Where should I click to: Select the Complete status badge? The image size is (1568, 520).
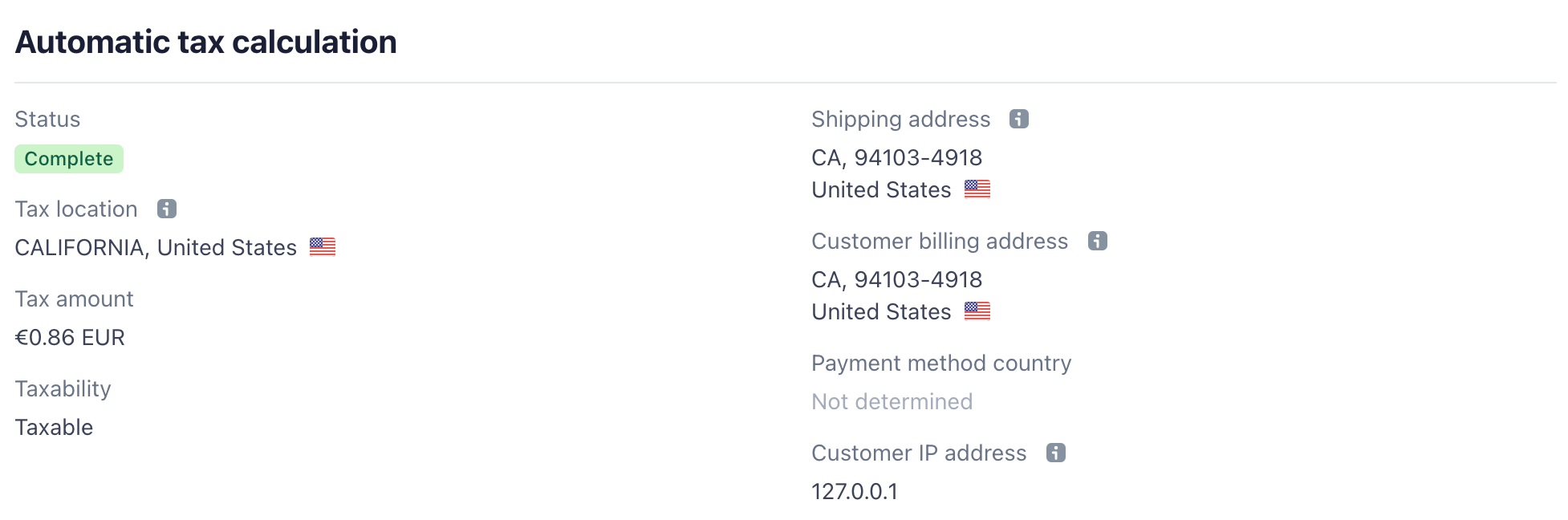[x=68, y=158]
